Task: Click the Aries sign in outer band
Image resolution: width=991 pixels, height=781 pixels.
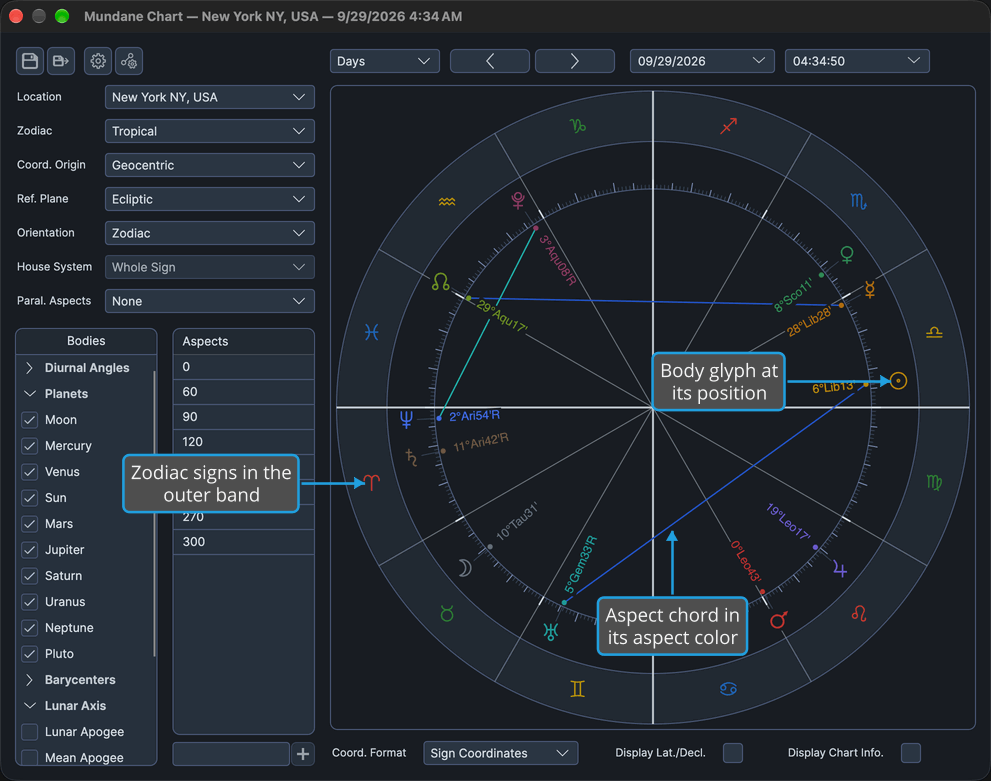Action: coord(372,483)
